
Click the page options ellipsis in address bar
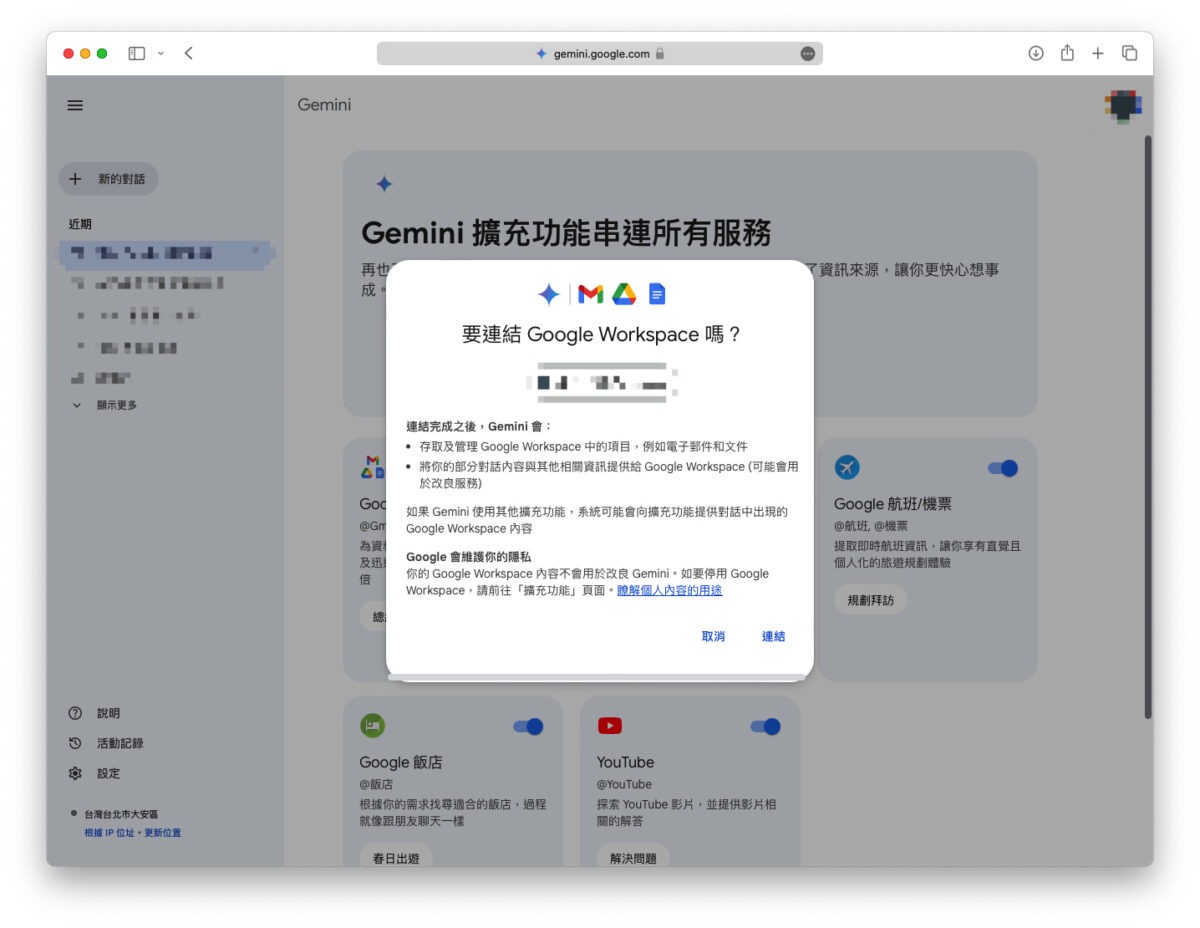(808, 54)
